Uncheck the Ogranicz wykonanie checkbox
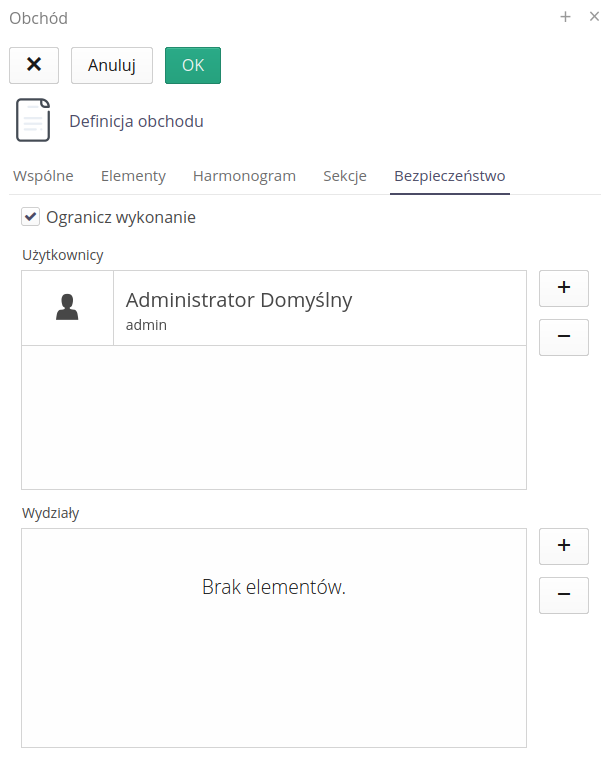The image size is (601, 758). 30,217
